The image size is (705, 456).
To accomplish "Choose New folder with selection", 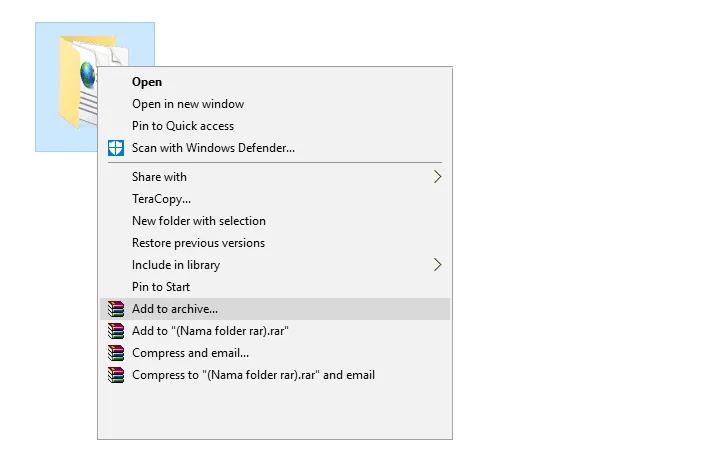I will 275,221.
